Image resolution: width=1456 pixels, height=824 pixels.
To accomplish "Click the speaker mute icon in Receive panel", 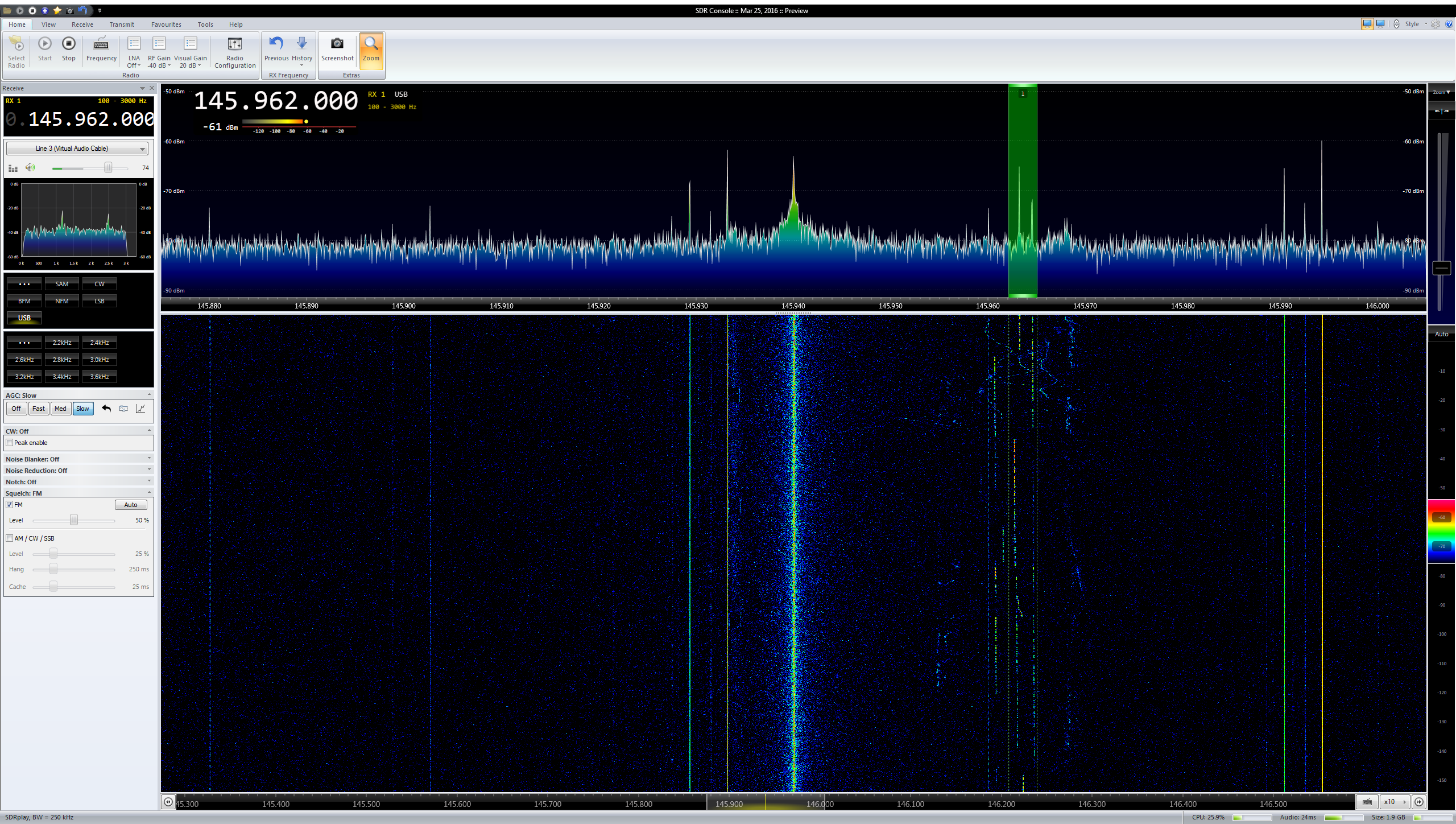I will click(x=30, y=167).
